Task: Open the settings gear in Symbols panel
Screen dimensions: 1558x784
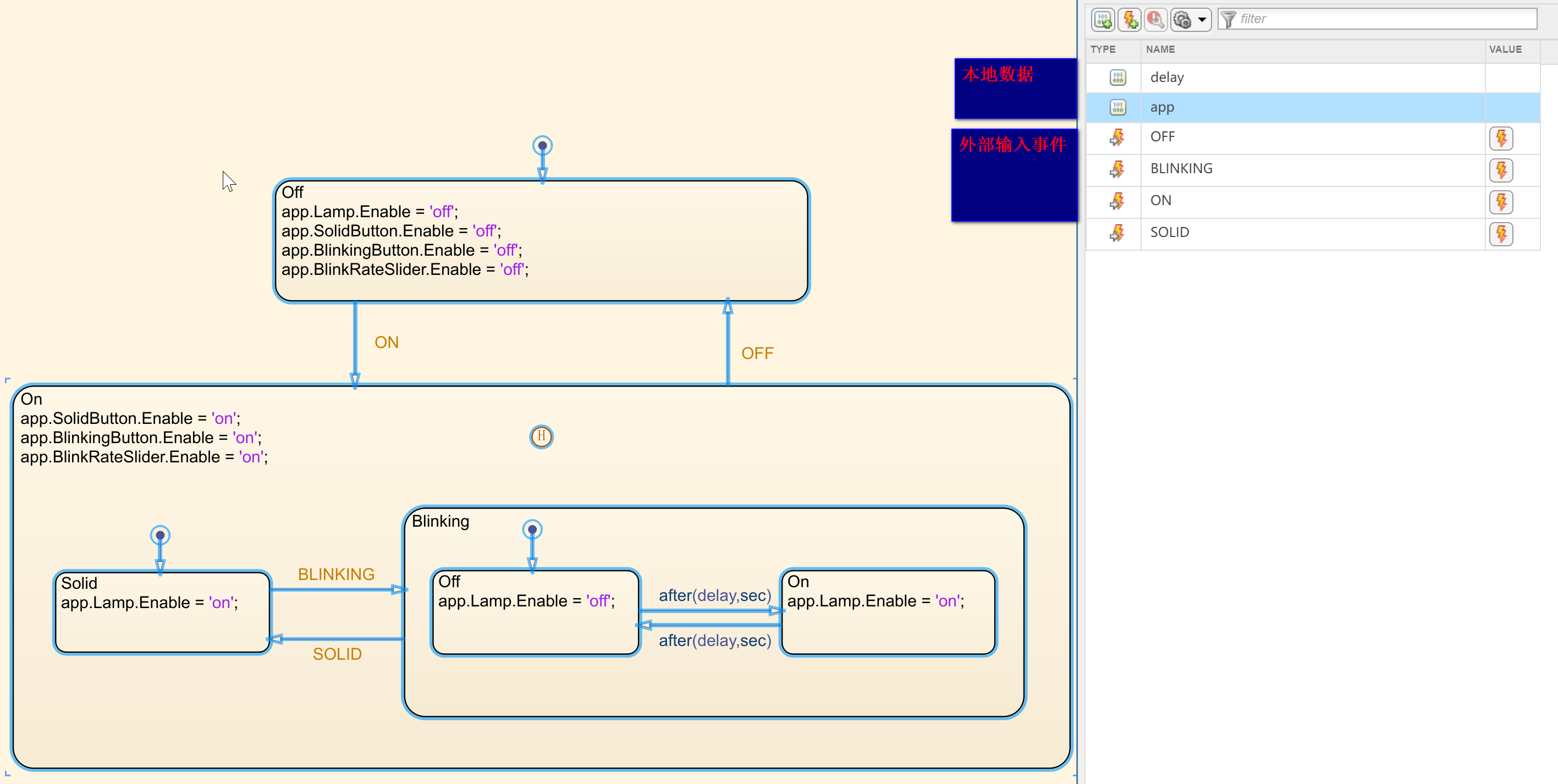Action: coord(1182,20)
